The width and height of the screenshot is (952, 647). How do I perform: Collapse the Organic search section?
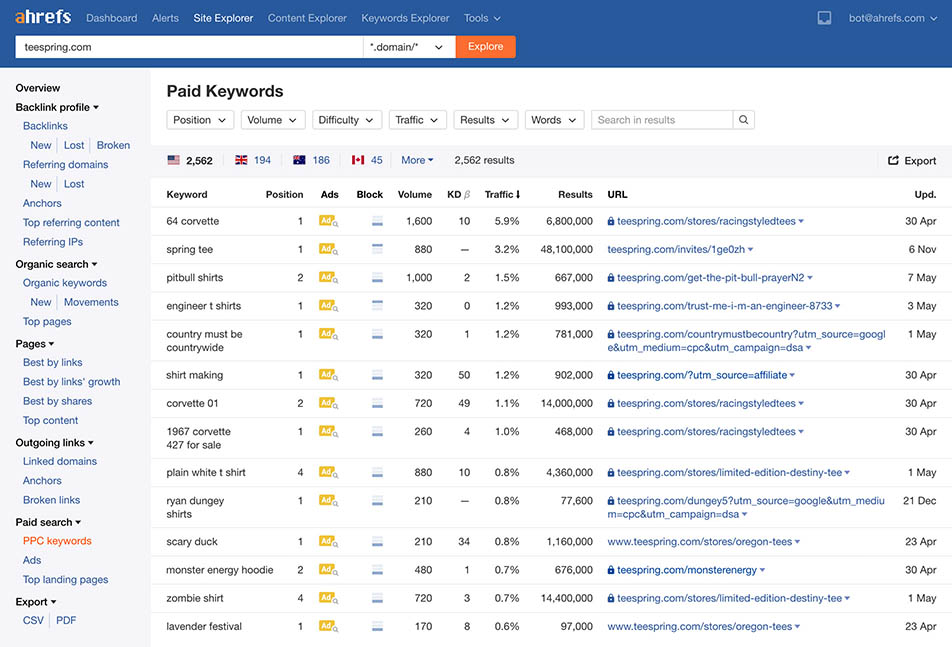[x=56, y=264]
